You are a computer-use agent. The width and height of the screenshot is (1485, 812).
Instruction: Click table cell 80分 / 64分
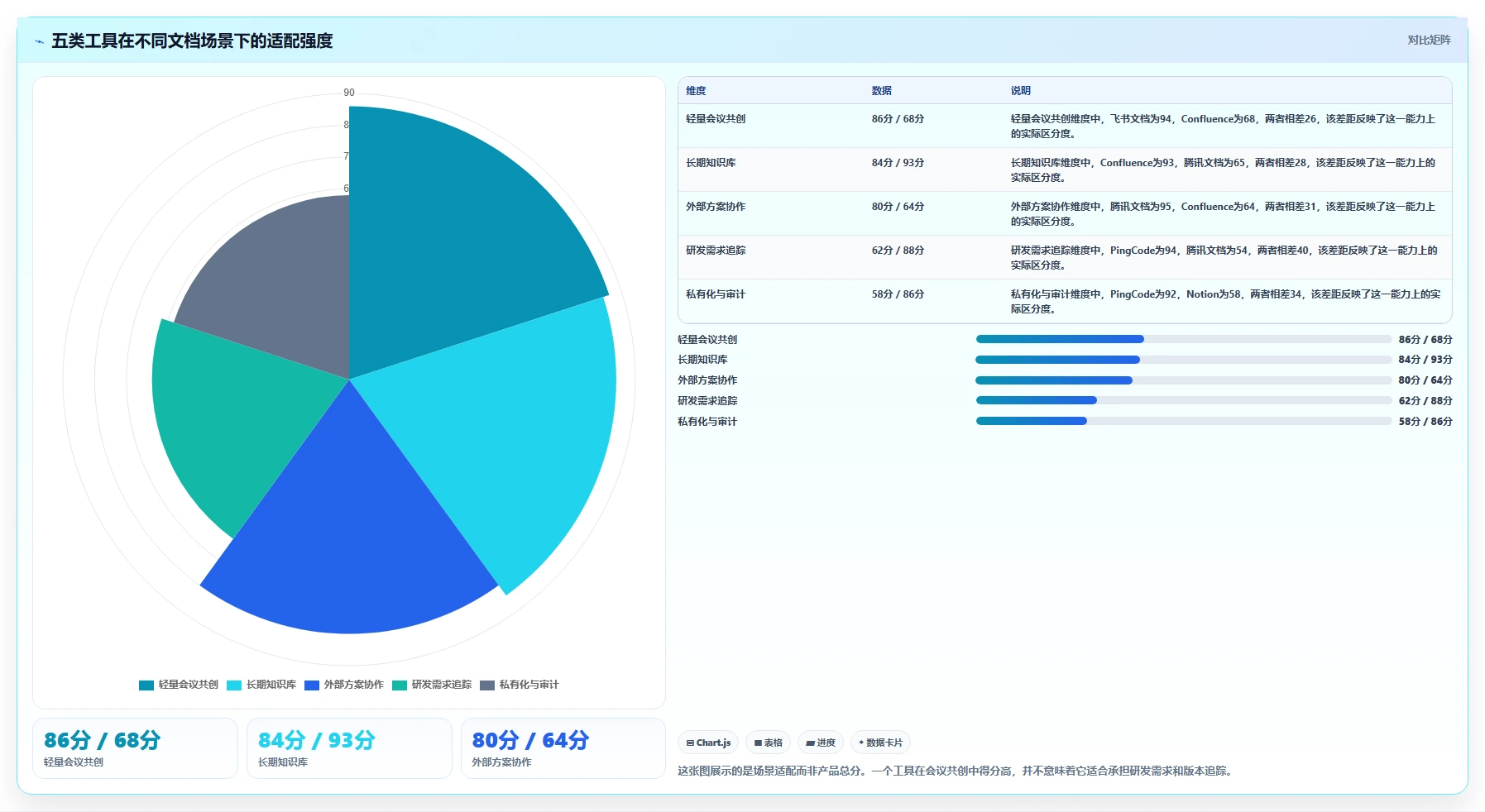point(898,207)
